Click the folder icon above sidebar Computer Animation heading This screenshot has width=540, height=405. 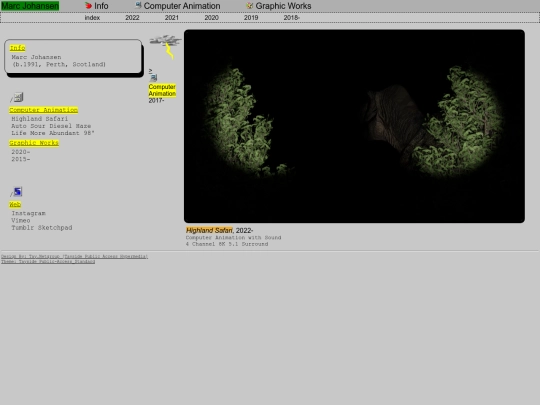[x=18, y=97]
